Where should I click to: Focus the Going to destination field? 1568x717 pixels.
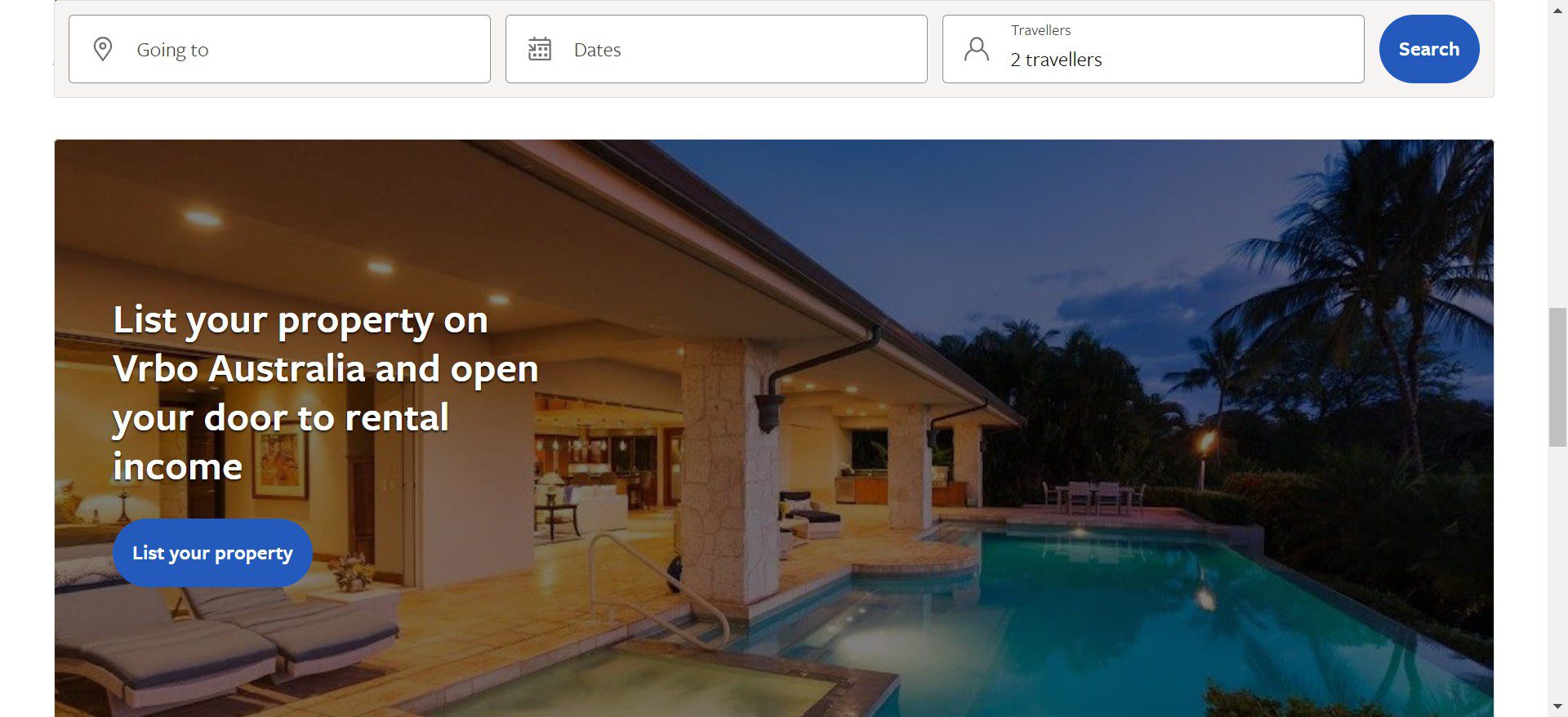279,49
